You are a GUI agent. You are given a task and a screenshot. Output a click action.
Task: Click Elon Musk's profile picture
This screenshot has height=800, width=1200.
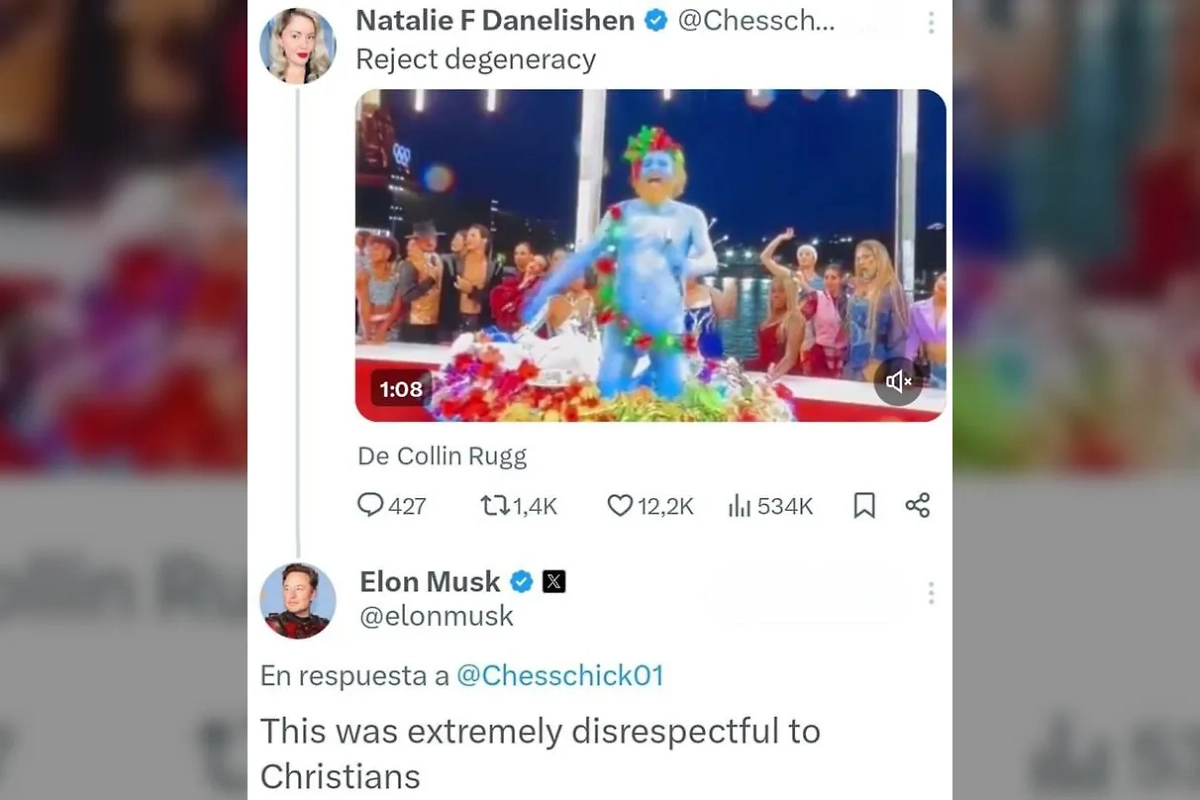pyautogui.click(x=298, y=600)
